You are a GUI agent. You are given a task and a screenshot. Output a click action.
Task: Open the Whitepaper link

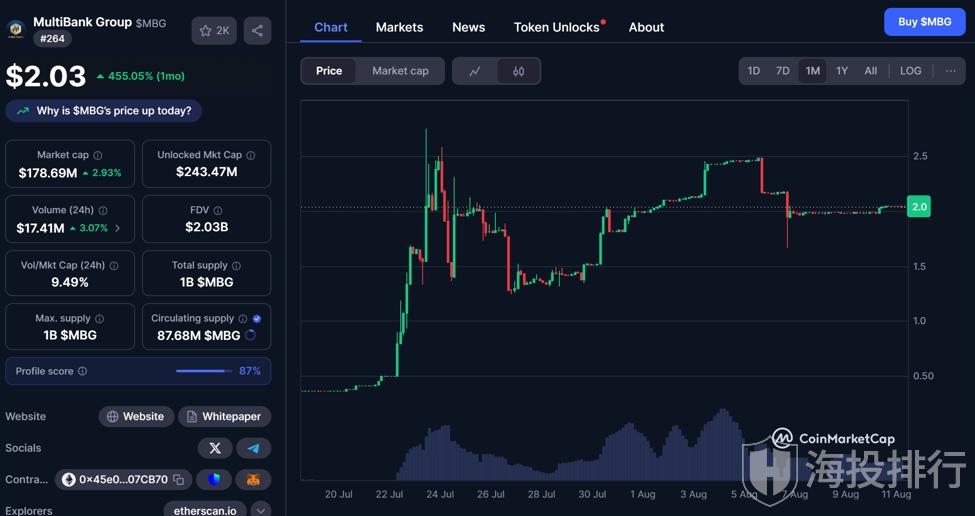coord(224,416)
